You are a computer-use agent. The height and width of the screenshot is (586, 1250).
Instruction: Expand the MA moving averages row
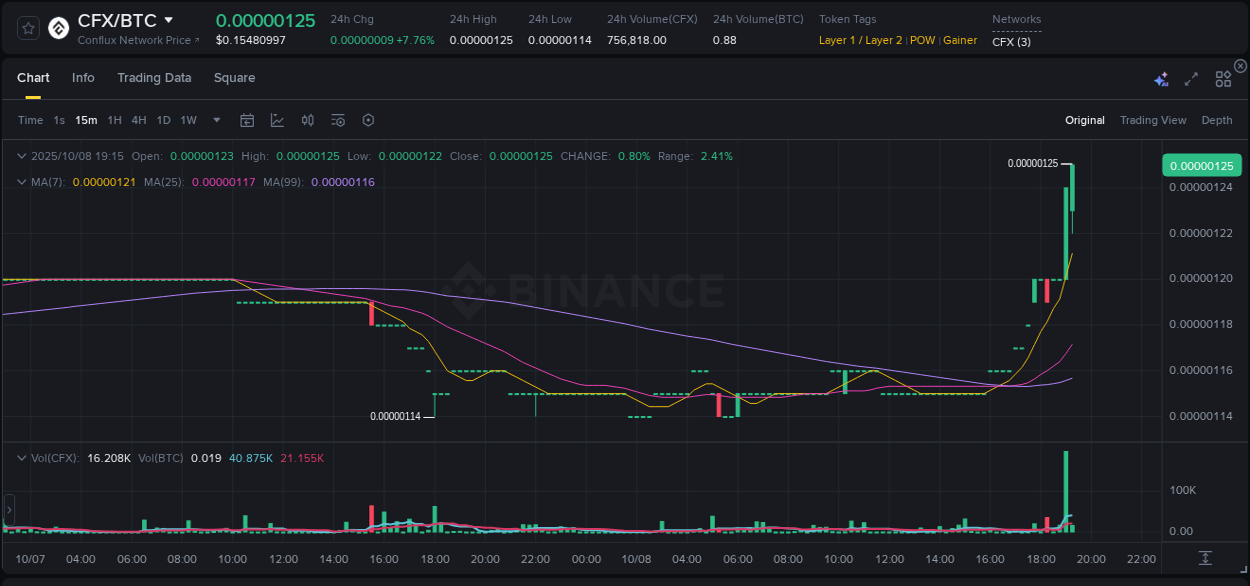(x=21, y=182)
